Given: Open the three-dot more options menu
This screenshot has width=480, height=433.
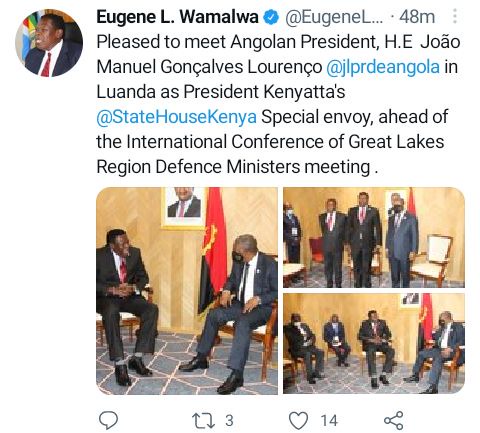Looking at the screenshot, I should pos(455,16).
